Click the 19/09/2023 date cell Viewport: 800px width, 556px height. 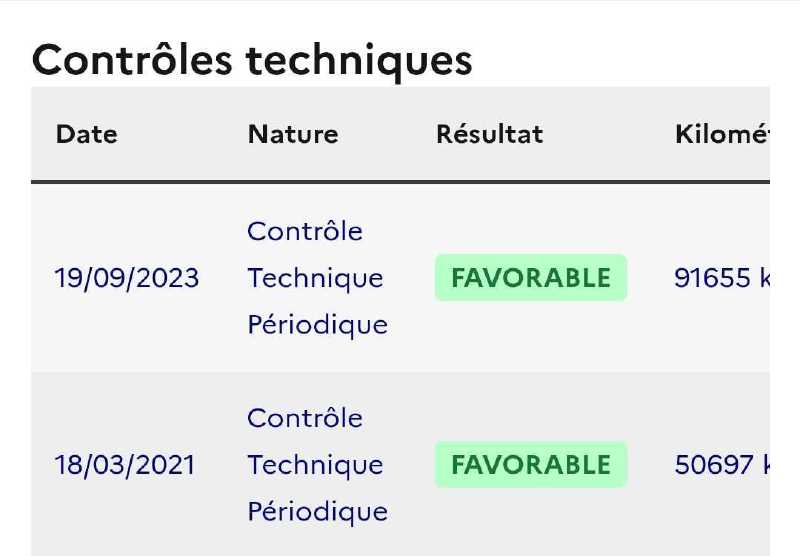tap(127, 278)
